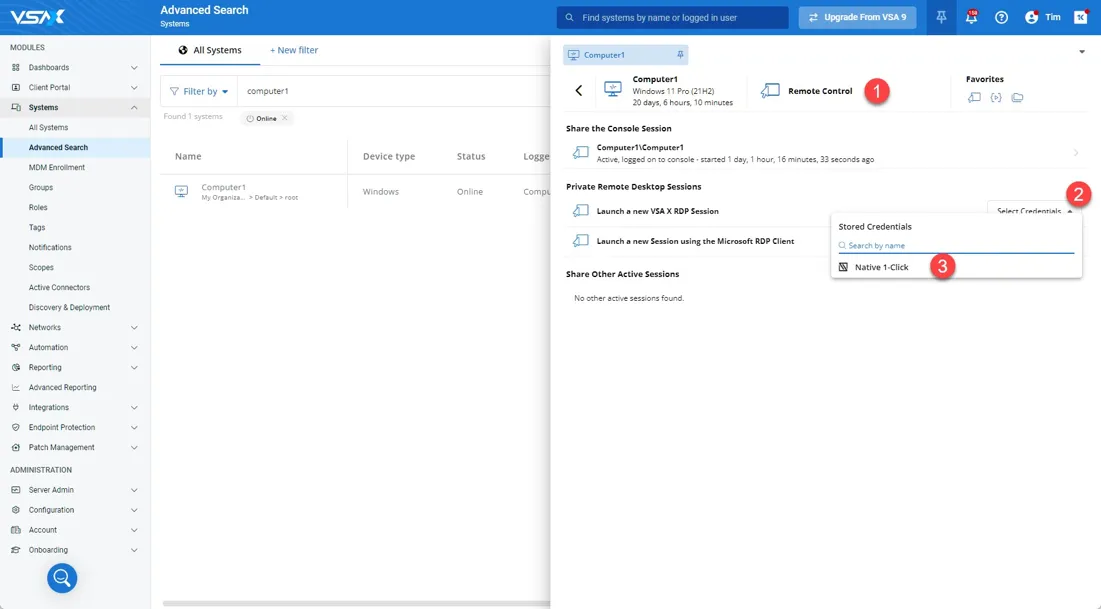Choose Native 1-Click stored credential

point(881,267)
